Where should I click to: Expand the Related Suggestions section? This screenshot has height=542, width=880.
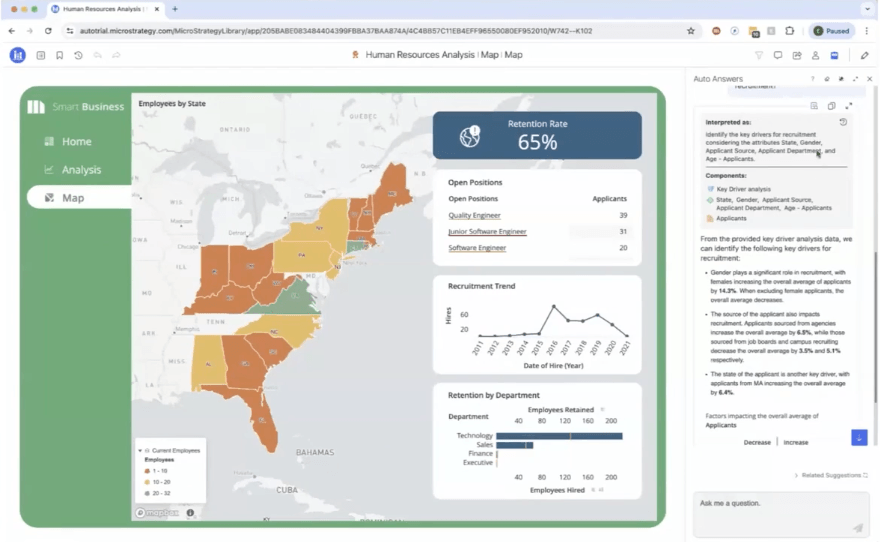coord(830,475)
